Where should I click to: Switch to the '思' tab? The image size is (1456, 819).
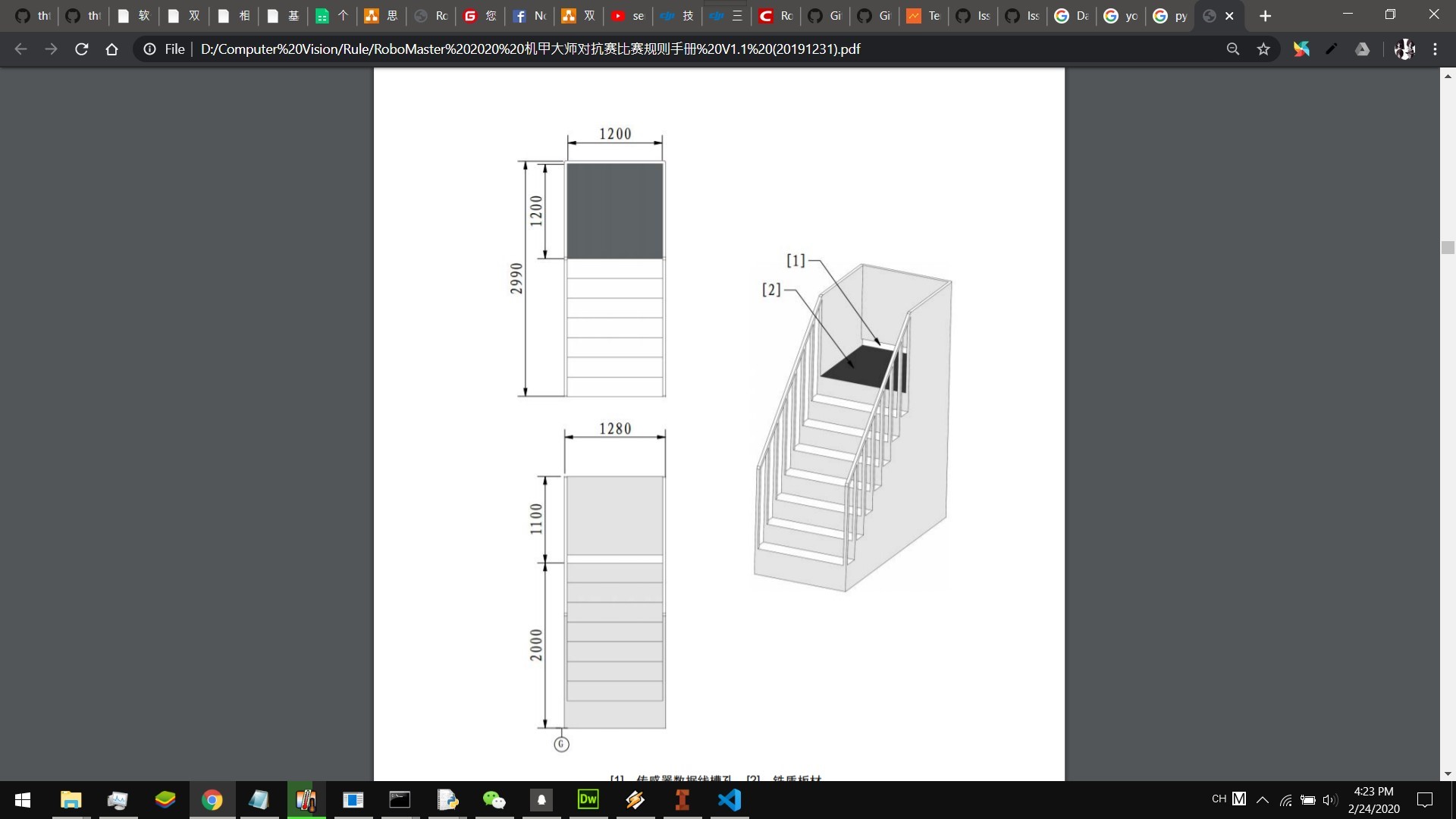point(381,16)
